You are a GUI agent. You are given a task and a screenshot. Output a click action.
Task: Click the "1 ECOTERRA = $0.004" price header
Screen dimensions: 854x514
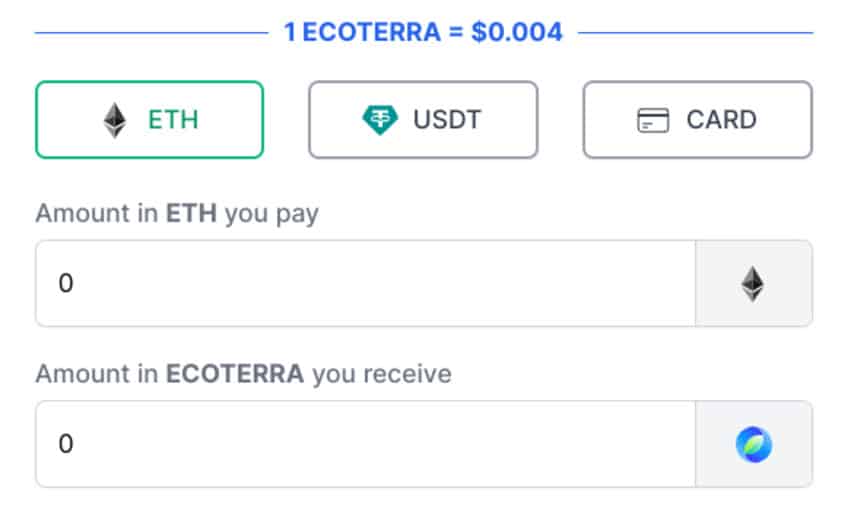pyautogui.click(x=423, y=33)
